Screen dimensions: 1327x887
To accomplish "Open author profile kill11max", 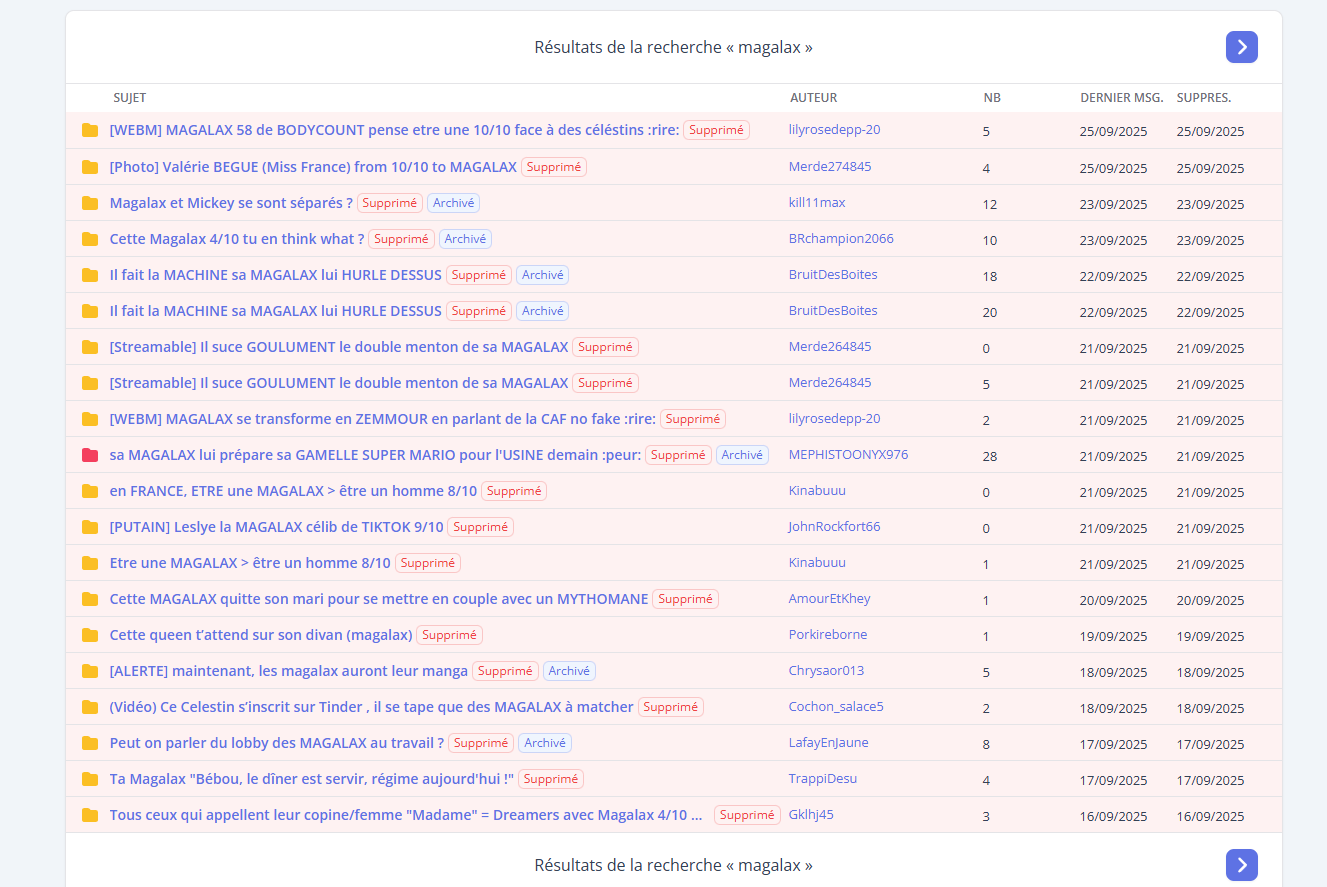I will [x=816, y=203].
